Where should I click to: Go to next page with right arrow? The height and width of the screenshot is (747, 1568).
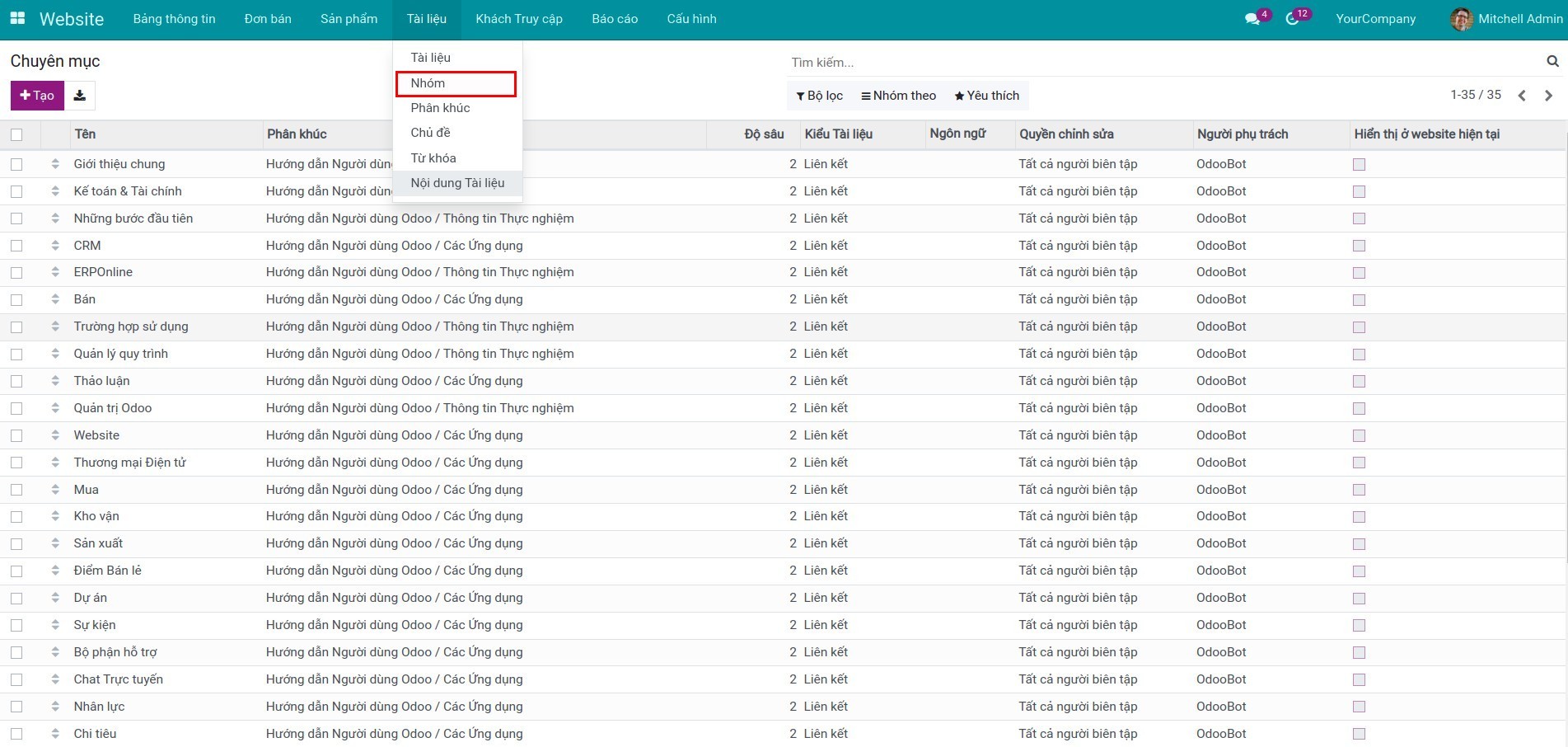[x=1548, y=96]
